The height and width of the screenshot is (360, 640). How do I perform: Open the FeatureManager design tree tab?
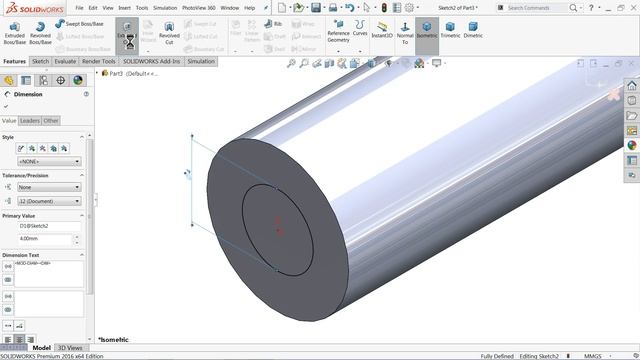pyautogui.click(x=9, y=80)
